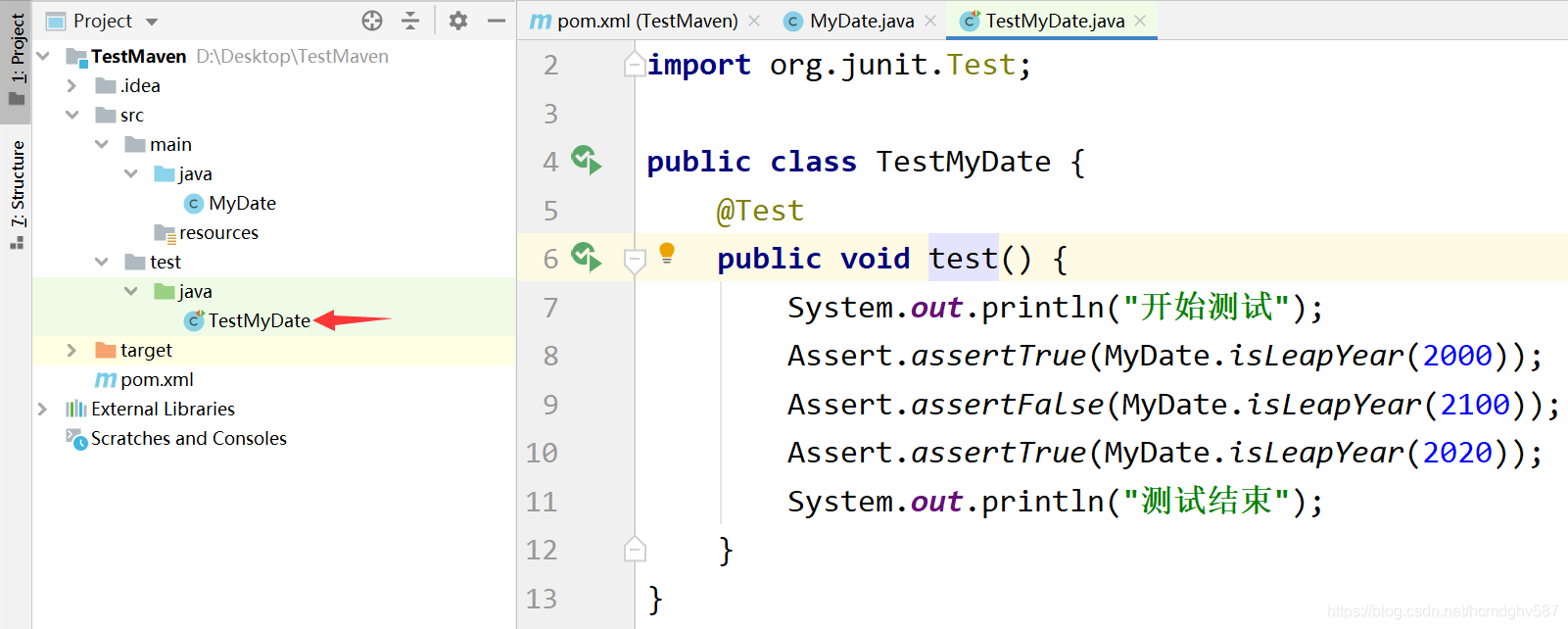Click the Scratches and Consoles icon
The image size is (1568, 629).
76,438
